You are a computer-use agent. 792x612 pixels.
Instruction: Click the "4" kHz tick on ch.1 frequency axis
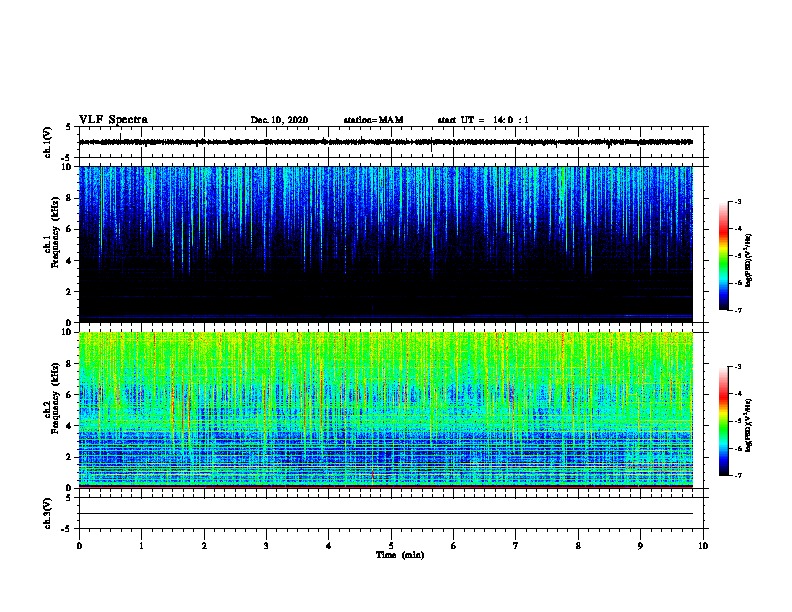(69, 261)
